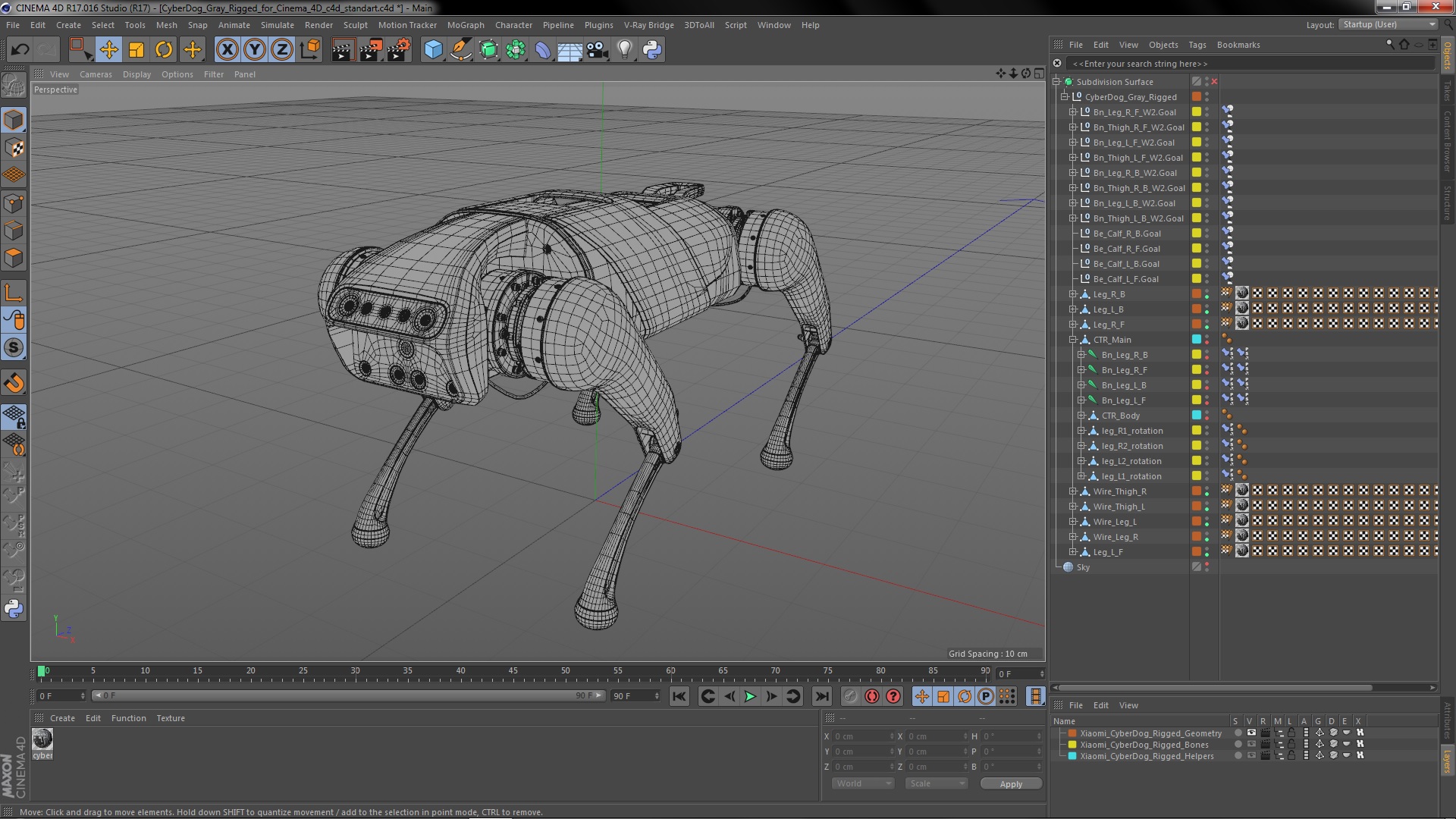Select the leg_R1_rotation object
The height and width of the screenshot is (819, 1456).
point(1131,431)
